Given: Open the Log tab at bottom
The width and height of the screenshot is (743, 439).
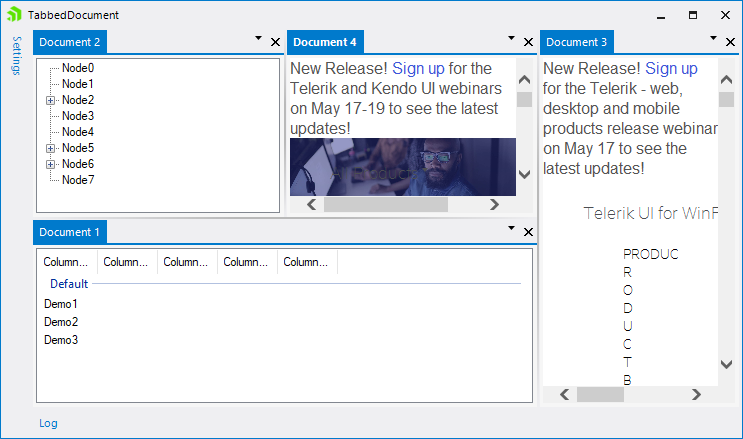Looking at the screenshot, I should [x=48, y=423].
